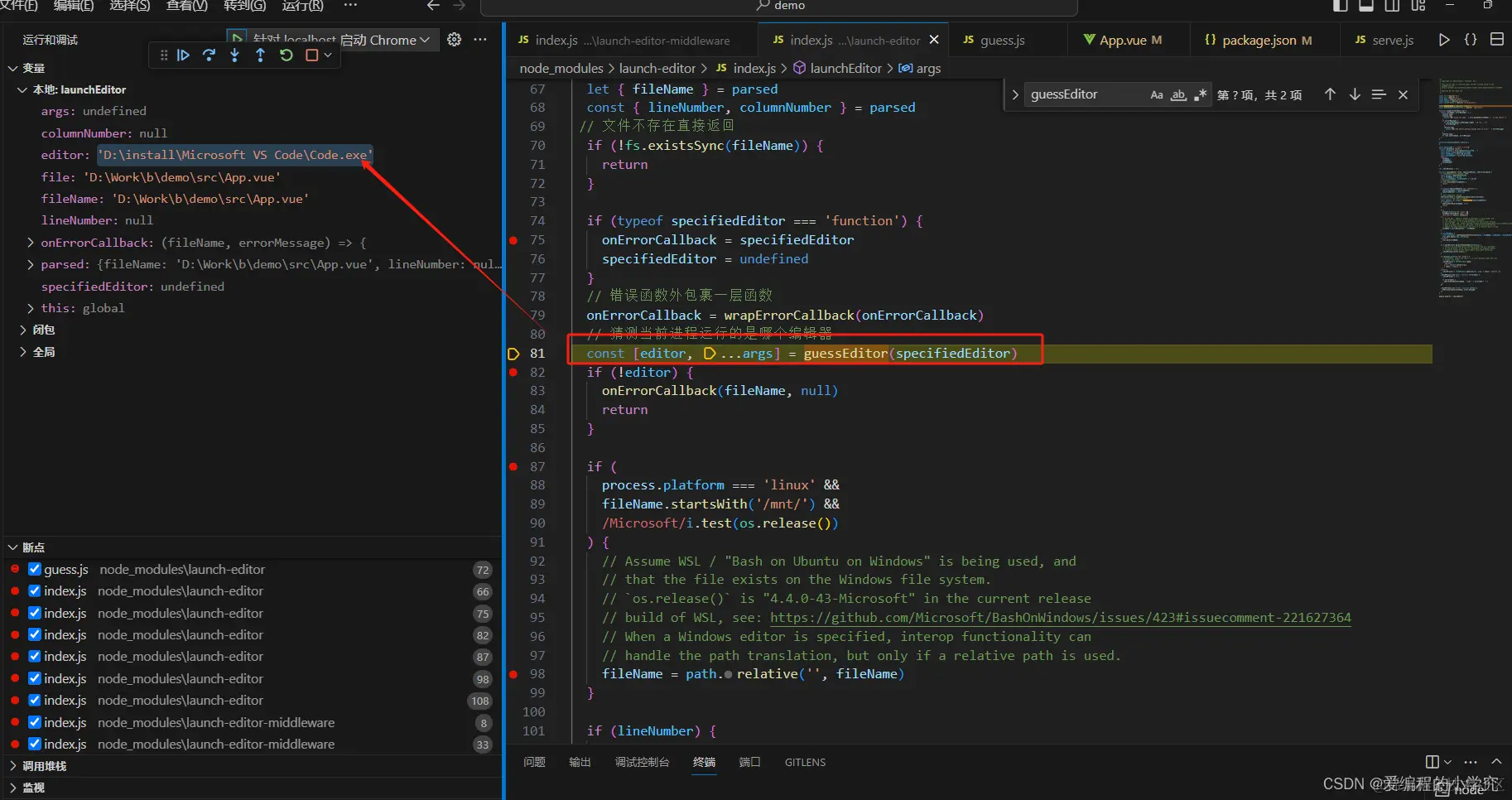Grab the debug toolbar drag handle
Image resolution: width=1512 pixels, height=800 pixels.
(x=163, y=55)
